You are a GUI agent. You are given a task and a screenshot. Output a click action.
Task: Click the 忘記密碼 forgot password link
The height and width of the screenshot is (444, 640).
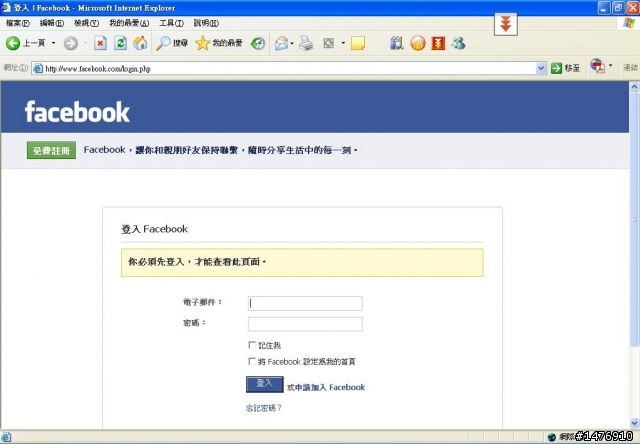pyautogui.click(x=264, y=408)
